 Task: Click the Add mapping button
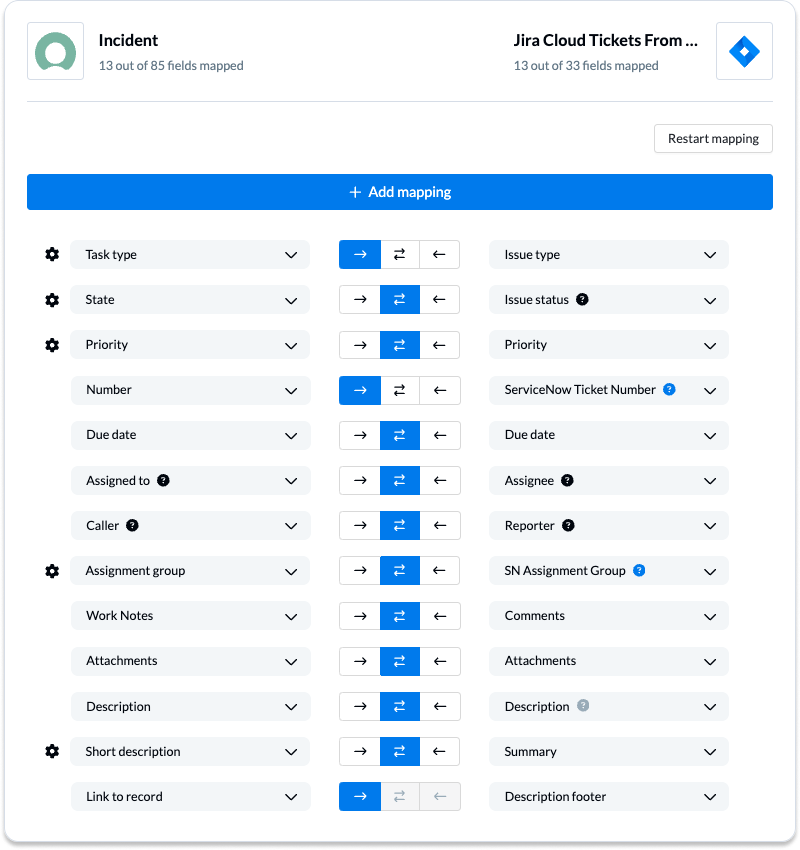click(x=400, y=192)
